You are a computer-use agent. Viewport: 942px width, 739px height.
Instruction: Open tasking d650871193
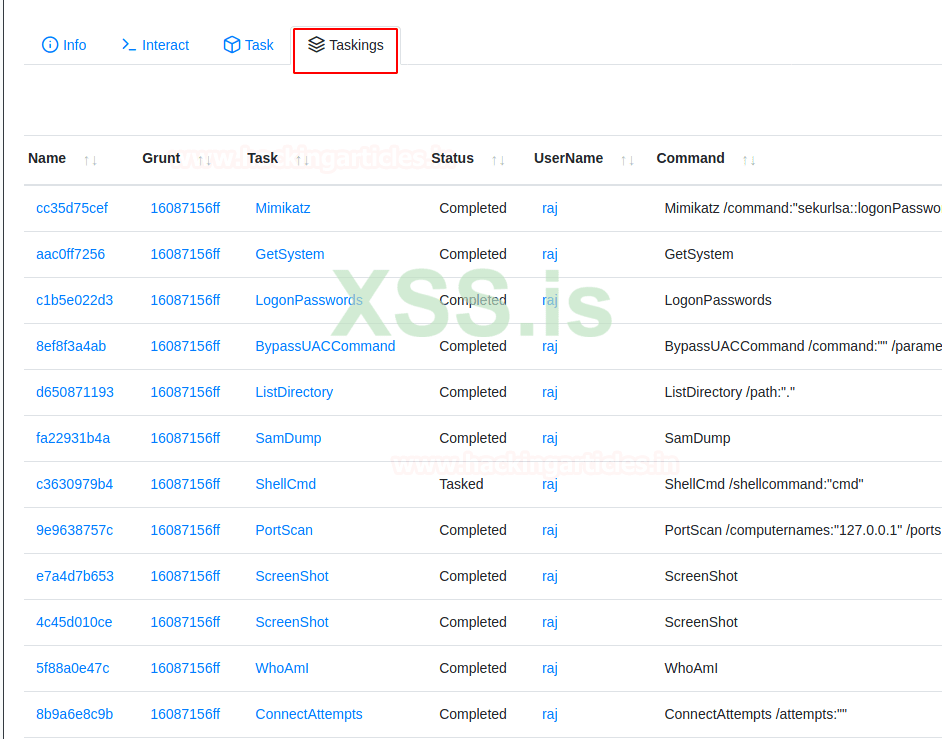(x=74, y=392)
